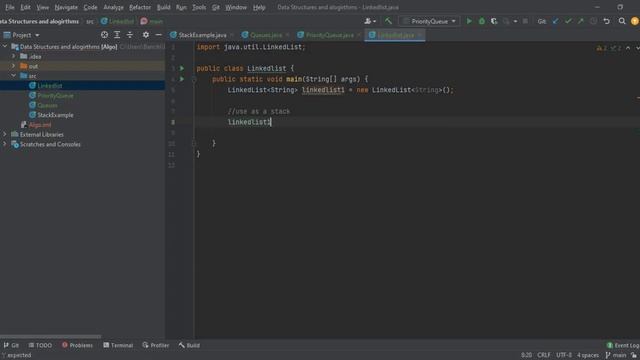This screenshot has width=640, height=360.
Task: Collapse the src folder
Action: click(13, 76)
